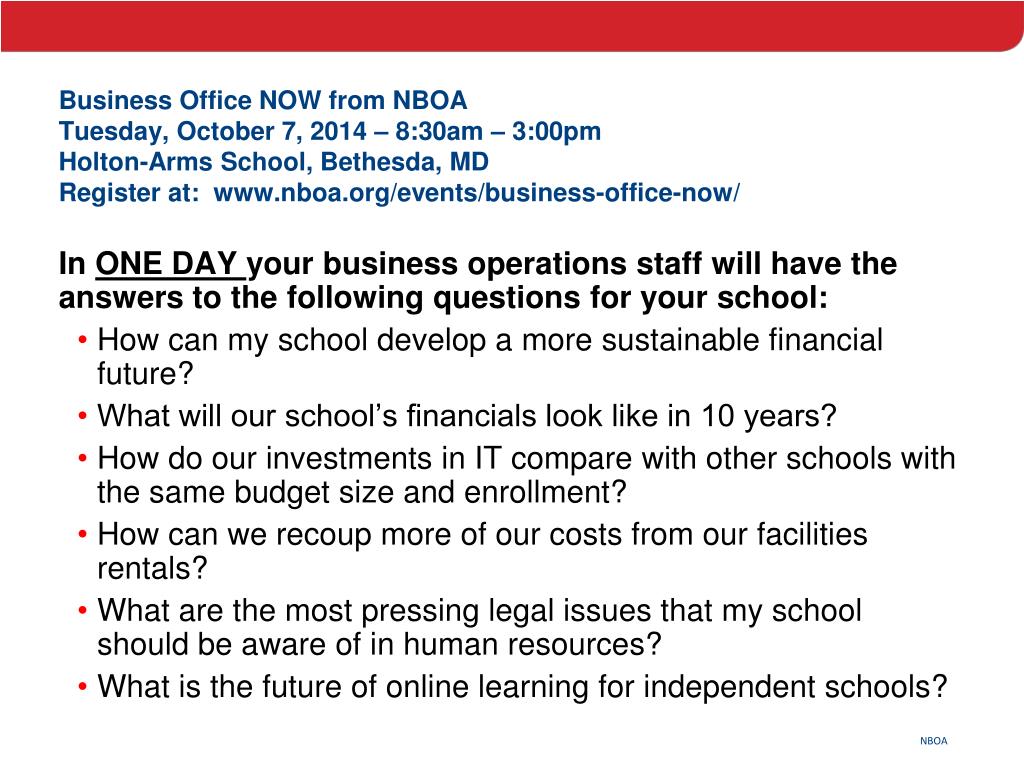Click the 'Holton-Arms School, Bethesda, MD' location line
Viewport: 1024px width, 768px height.
click(x=274, y=162)
